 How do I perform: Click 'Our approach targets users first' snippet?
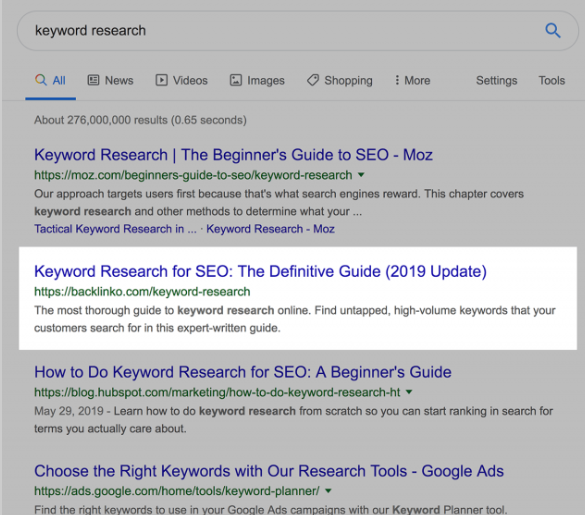279,202
